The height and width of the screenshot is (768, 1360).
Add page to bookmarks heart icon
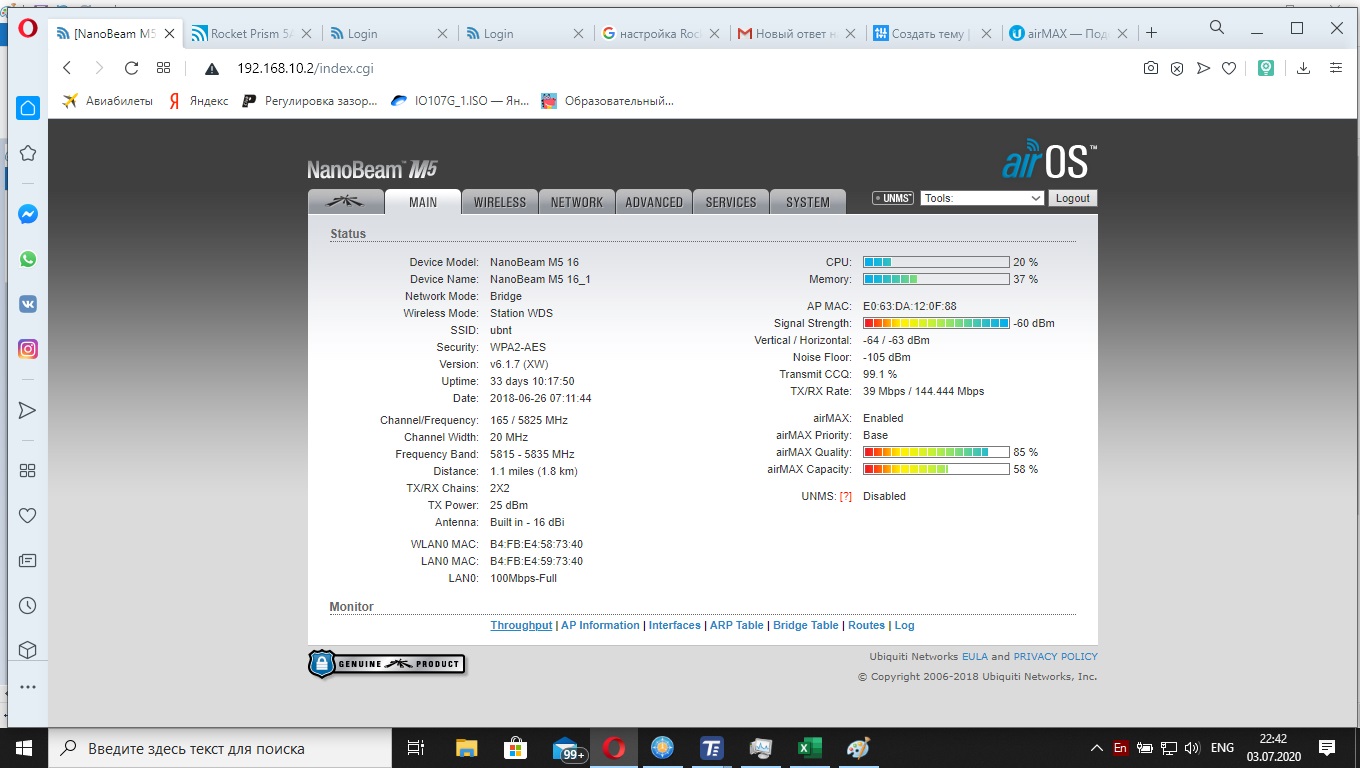click(x=1229, y=68)
